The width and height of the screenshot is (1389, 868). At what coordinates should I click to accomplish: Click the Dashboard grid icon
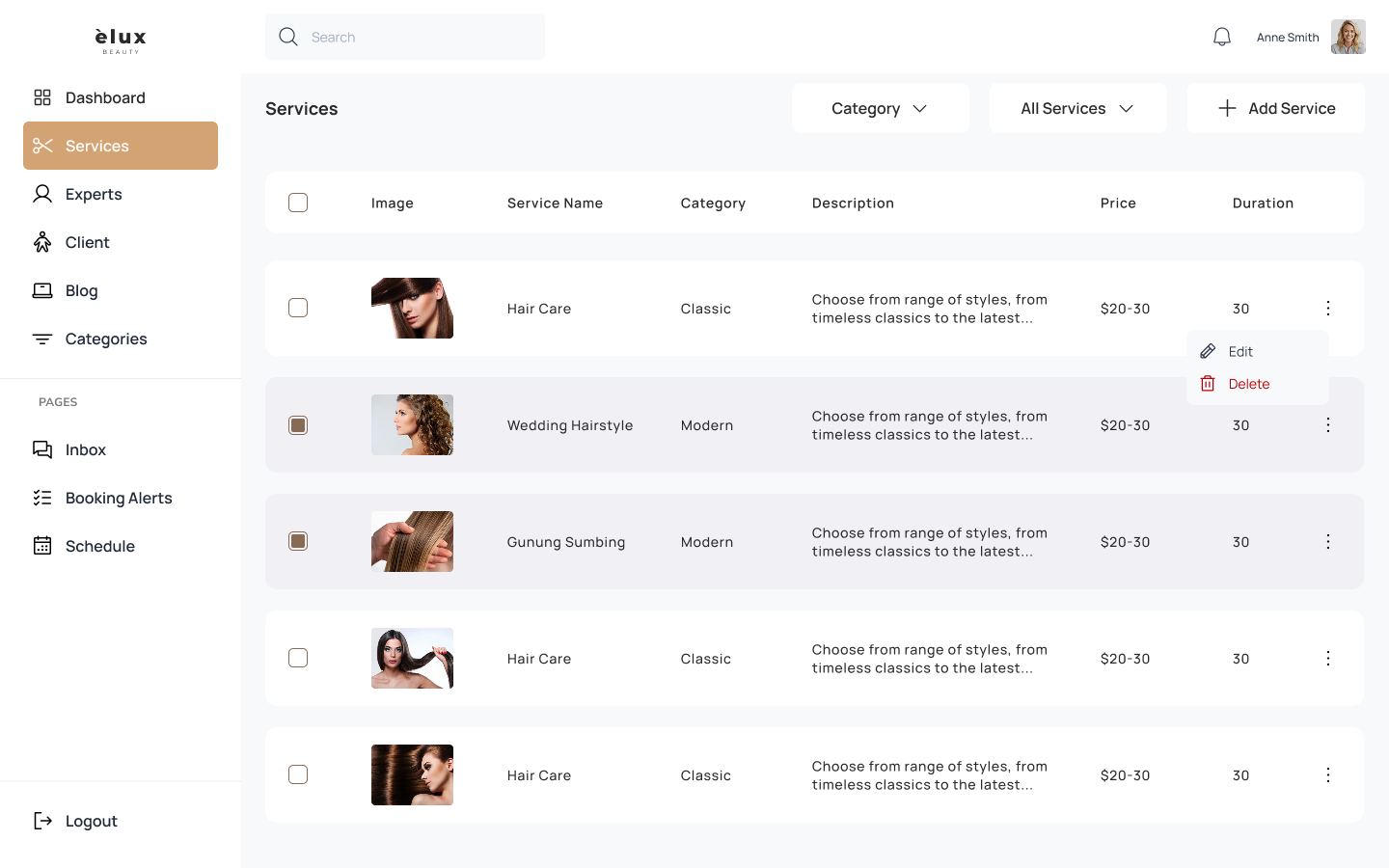click(42, 97)
